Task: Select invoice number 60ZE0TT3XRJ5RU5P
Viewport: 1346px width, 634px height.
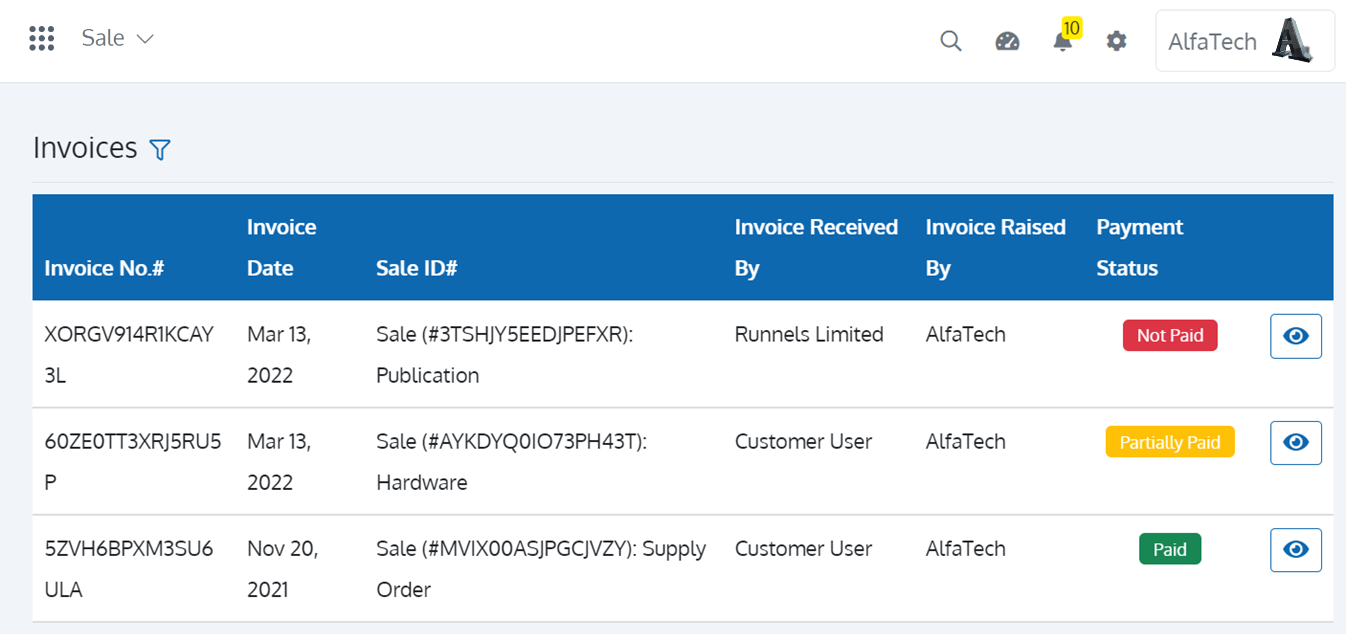Action: [133, 462]
